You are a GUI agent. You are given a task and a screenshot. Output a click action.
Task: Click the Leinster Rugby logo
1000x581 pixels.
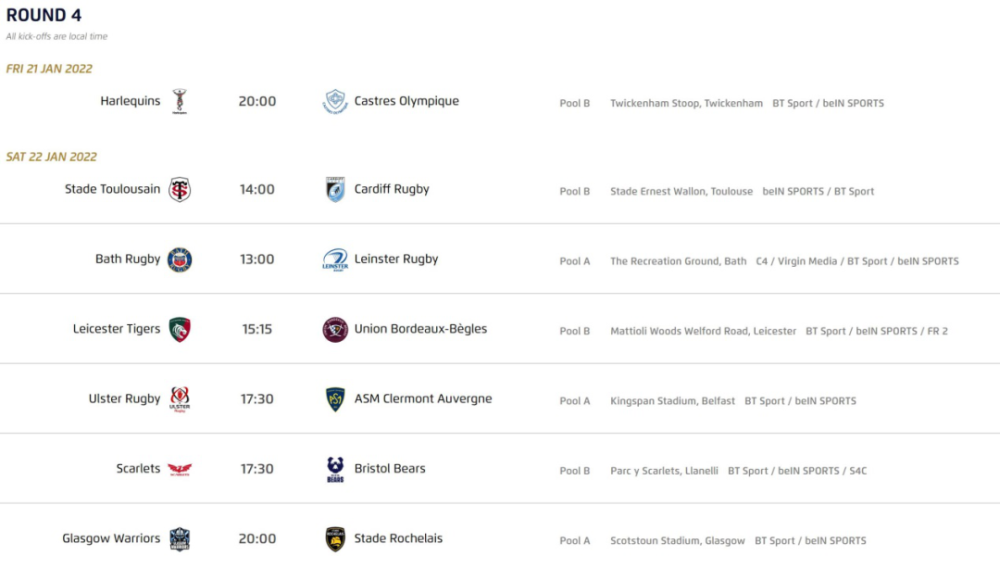[335, 260]
